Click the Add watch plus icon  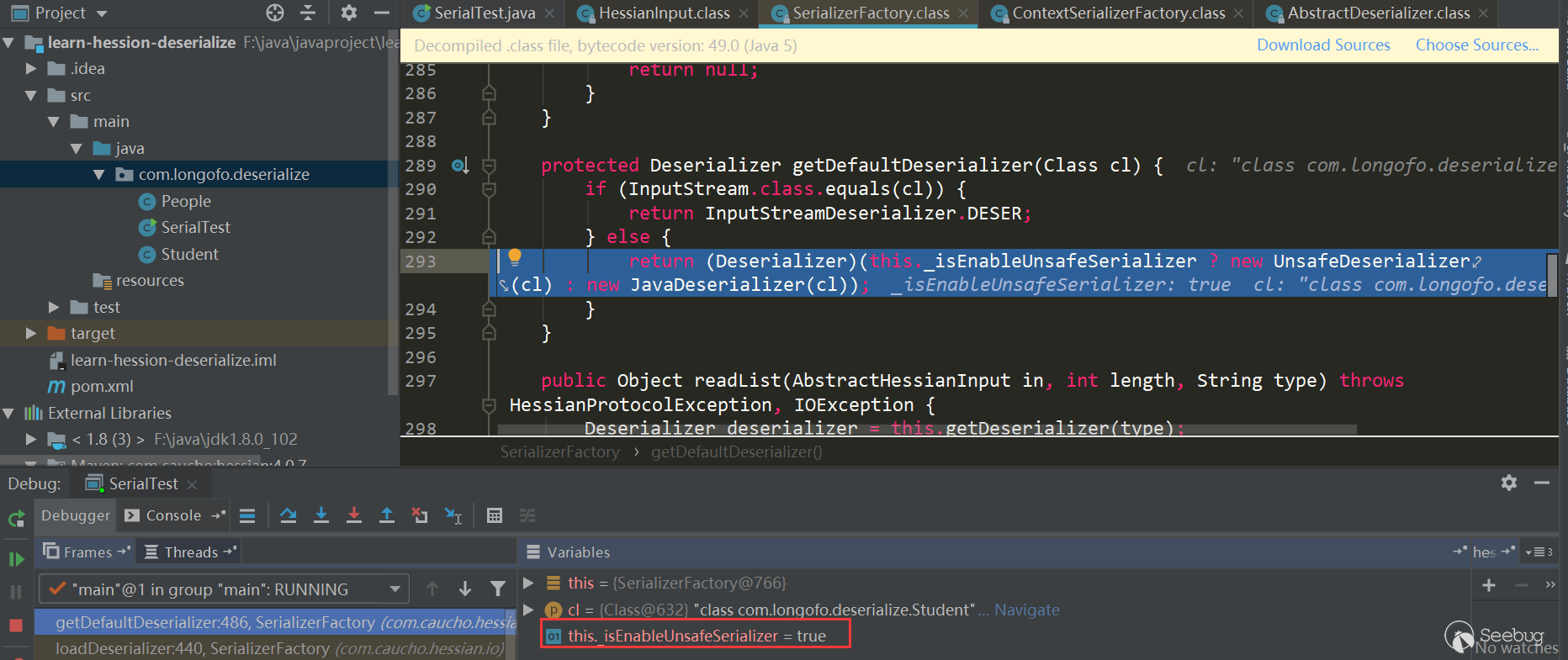[x=1488, y=585]
